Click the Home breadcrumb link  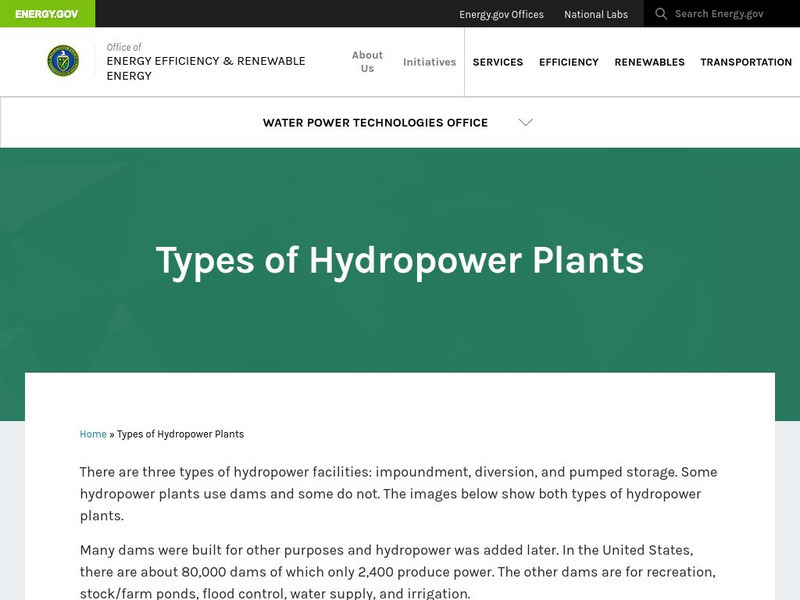(x=93, y=434)
